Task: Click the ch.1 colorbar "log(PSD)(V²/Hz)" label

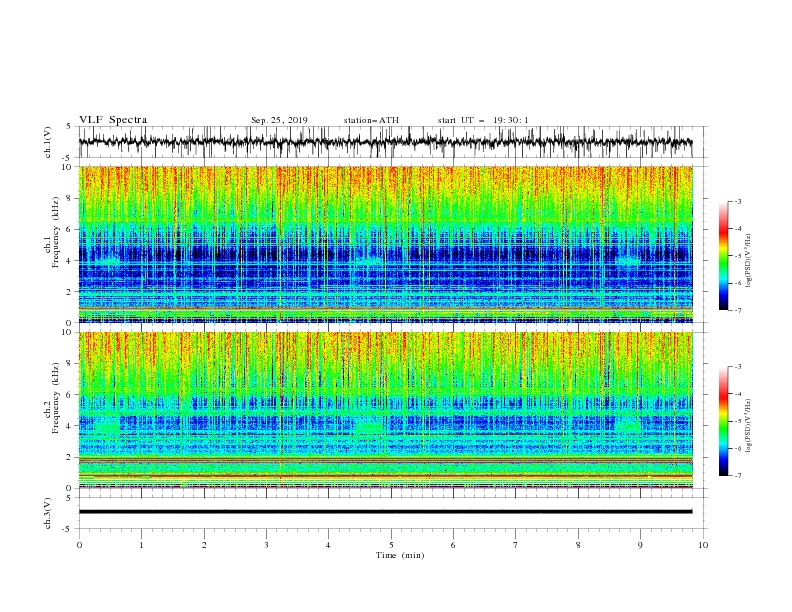Action: point(748,260)
